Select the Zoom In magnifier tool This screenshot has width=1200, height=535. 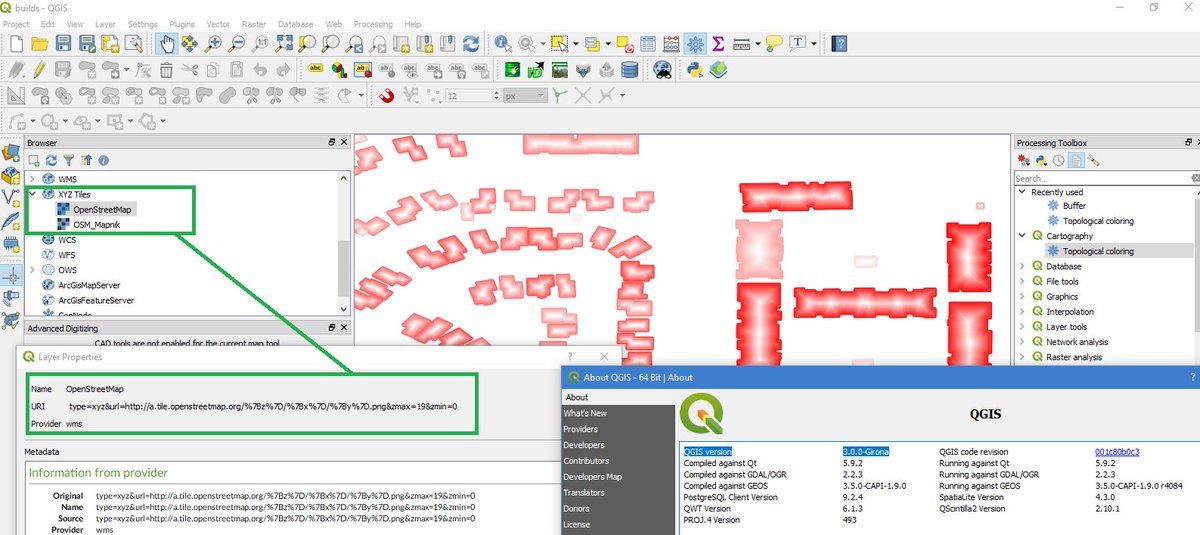pyautogui.click(x=213, y=44)
